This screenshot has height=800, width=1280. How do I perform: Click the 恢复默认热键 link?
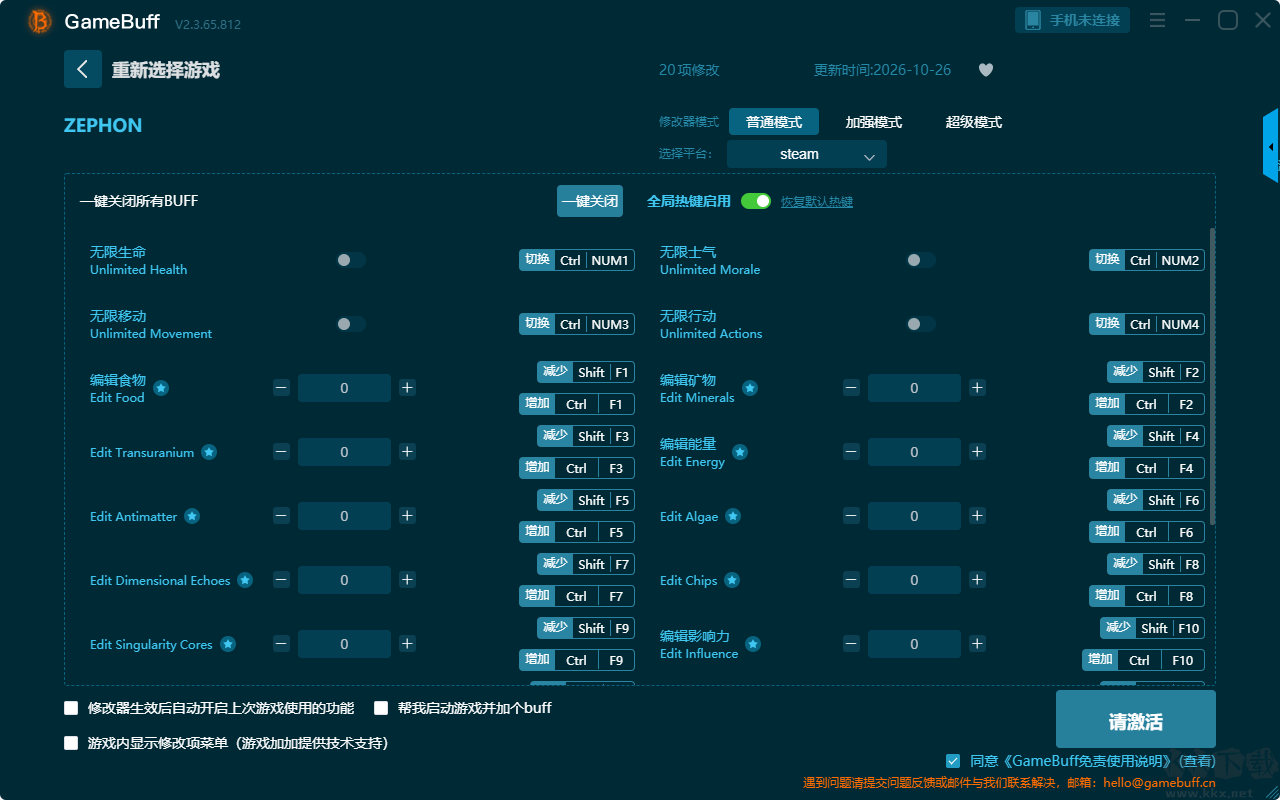point(817,202)
